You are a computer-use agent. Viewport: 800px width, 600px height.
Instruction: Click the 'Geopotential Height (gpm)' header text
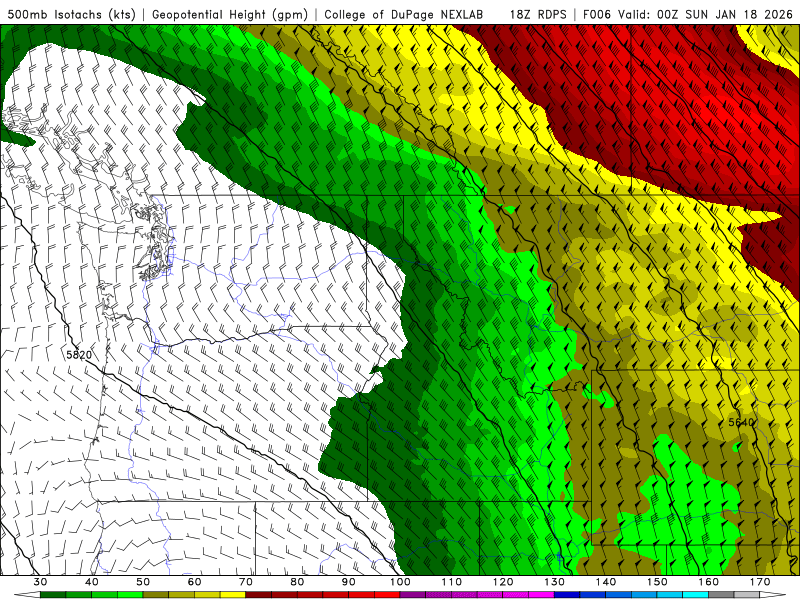click(x=230, y=14)
